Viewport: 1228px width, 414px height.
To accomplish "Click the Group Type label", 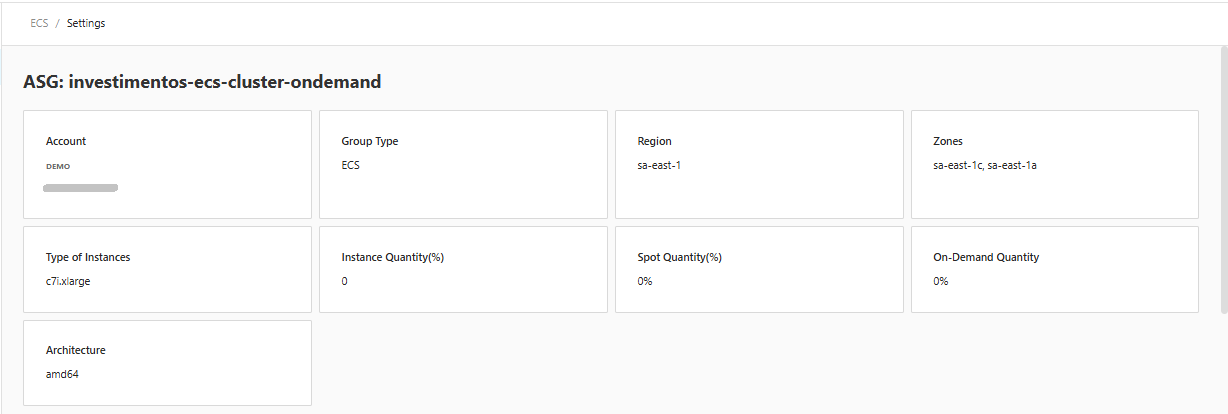I will 370,141.
